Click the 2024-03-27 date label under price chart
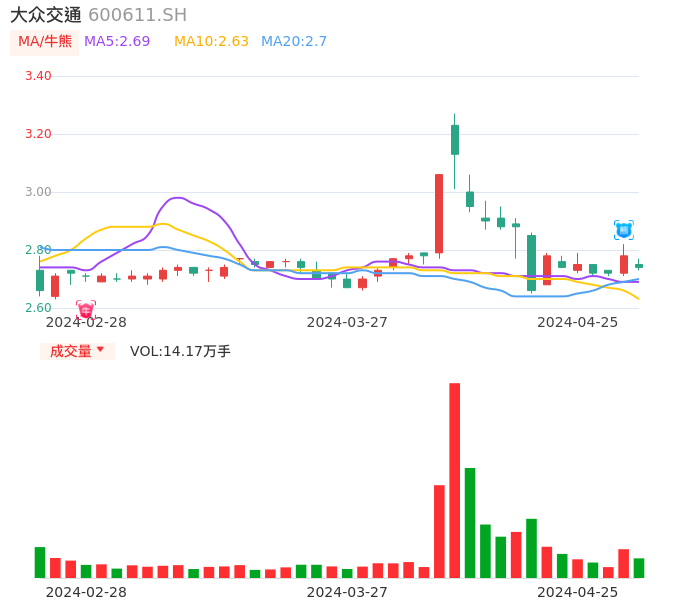The height and width of the screenshot is (606, 686). click(x=347, y=322)
